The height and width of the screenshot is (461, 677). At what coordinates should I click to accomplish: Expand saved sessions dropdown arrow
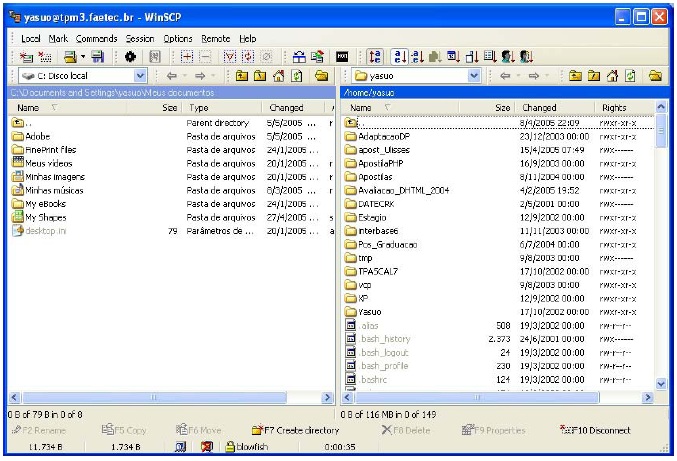pyautogui.click(x=83, y=57)
